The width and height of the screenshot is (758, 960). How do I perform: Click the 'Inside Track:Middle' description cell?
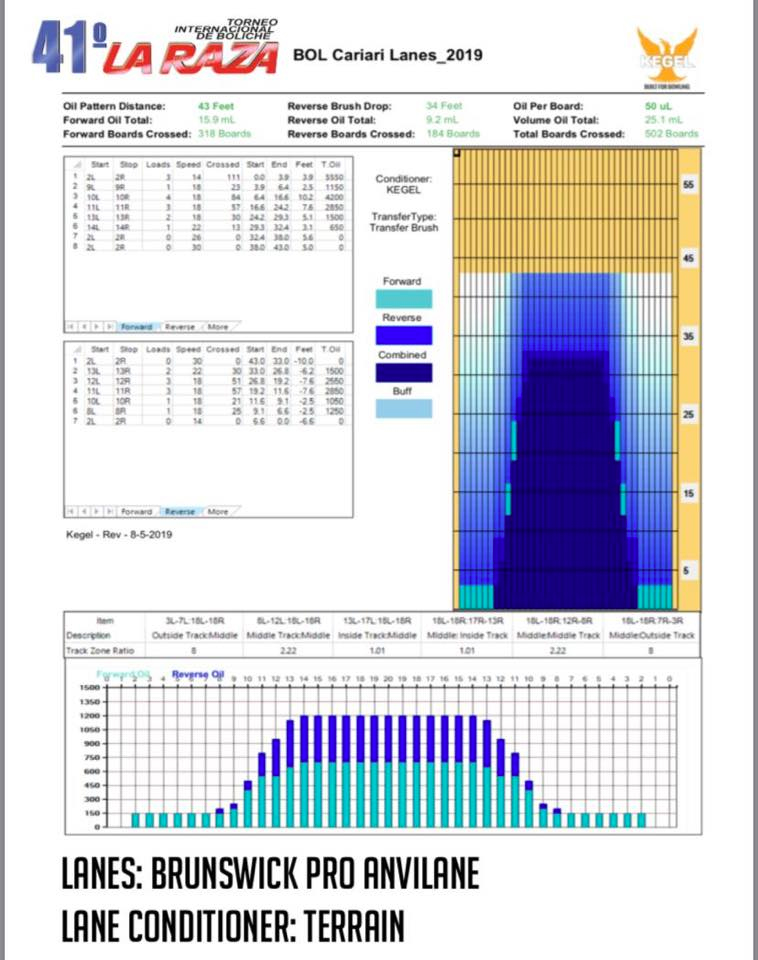click(x=377, y=636)
